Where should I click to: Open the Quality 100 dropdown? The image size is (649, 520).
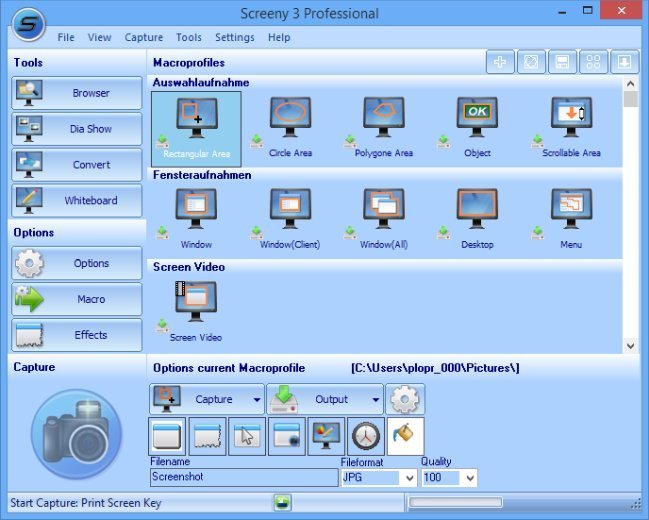click(x=470, y=478)
